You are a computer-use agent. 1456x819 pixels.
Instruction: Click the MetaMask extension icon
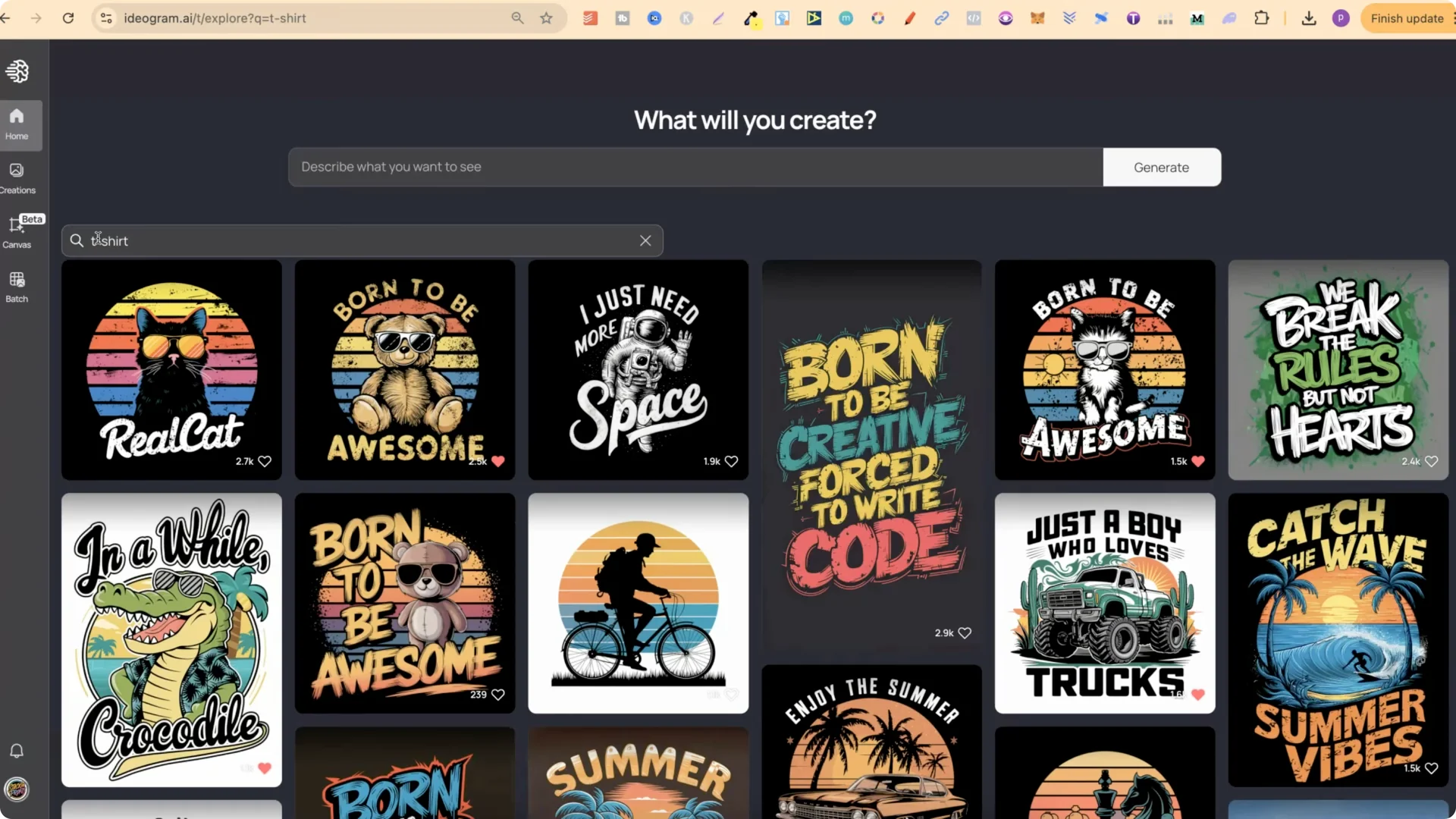[x=1038, y=18]
